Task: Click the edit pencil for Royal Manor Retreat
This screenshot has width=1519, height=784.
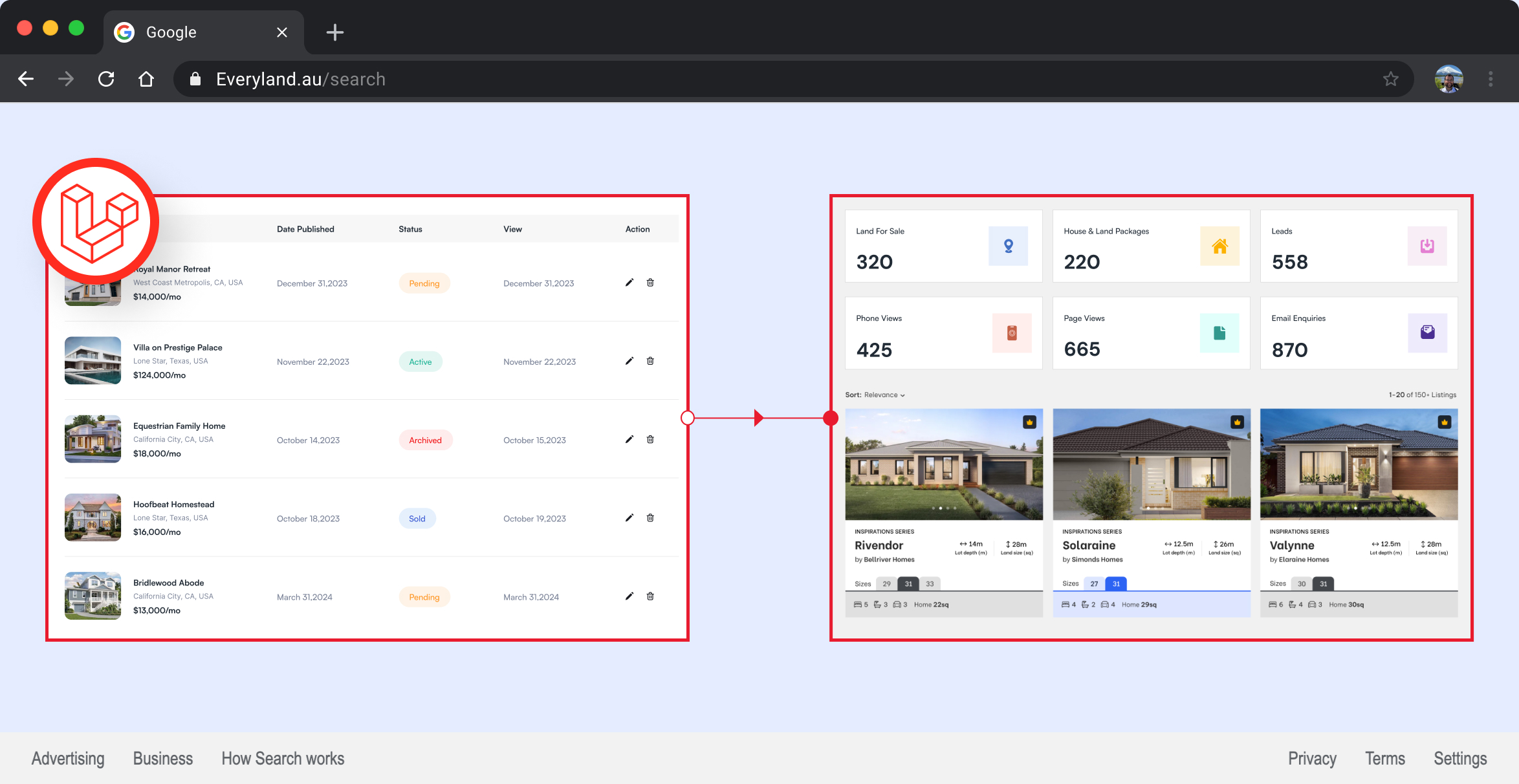Action: (x=629, y=283)
